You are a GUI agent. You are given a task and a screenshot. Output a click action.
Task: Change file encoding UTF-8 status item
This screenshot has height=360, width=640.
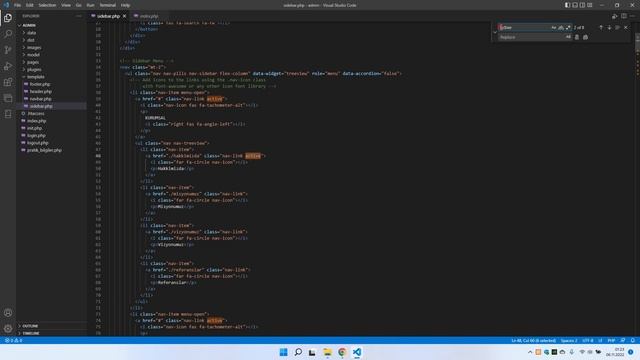pyautogui.click(x=588, y=340)
